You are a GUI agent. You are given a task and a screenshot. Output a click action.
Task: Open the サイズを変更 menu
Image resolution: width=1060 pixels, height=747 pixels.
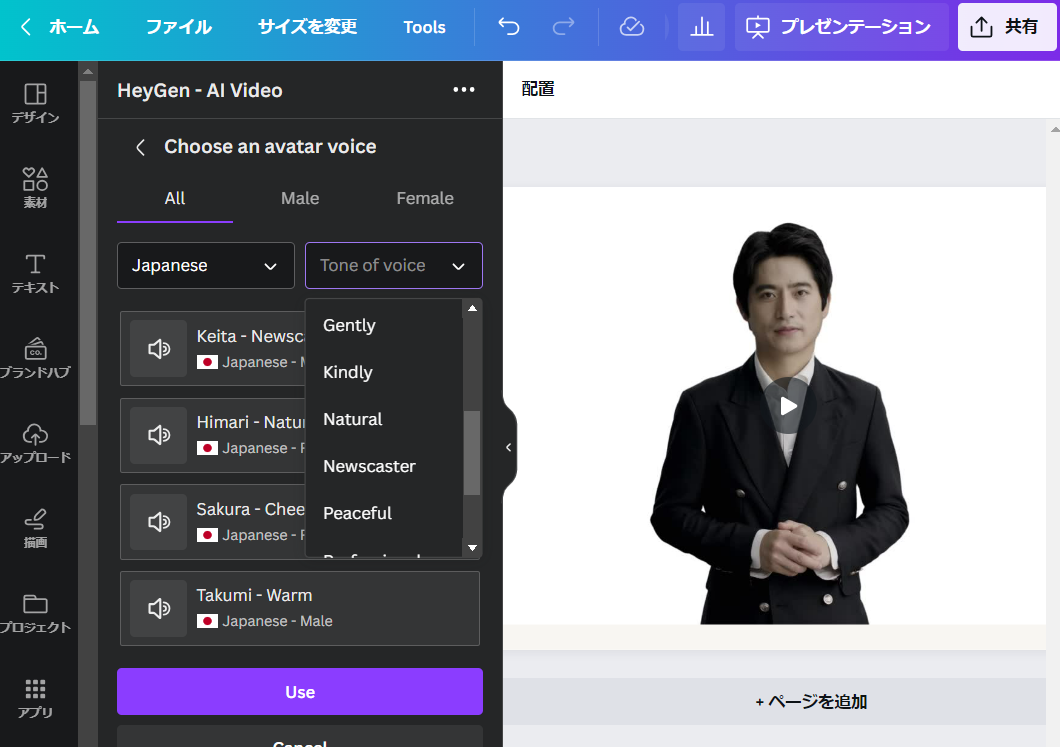tap(308, 27)
